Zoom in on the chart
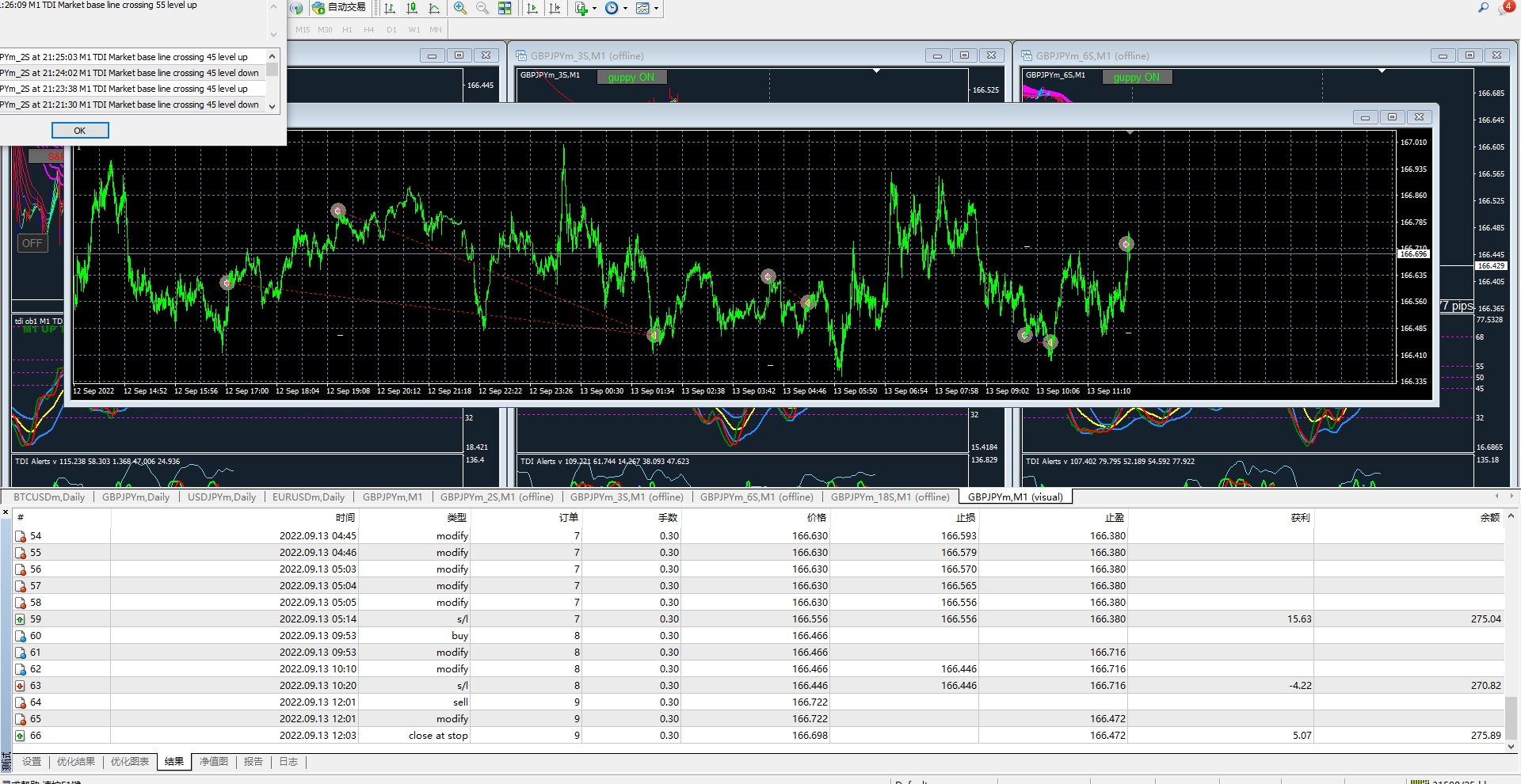This screenshot has width=1521, height=784. click(x=460, y=8)
